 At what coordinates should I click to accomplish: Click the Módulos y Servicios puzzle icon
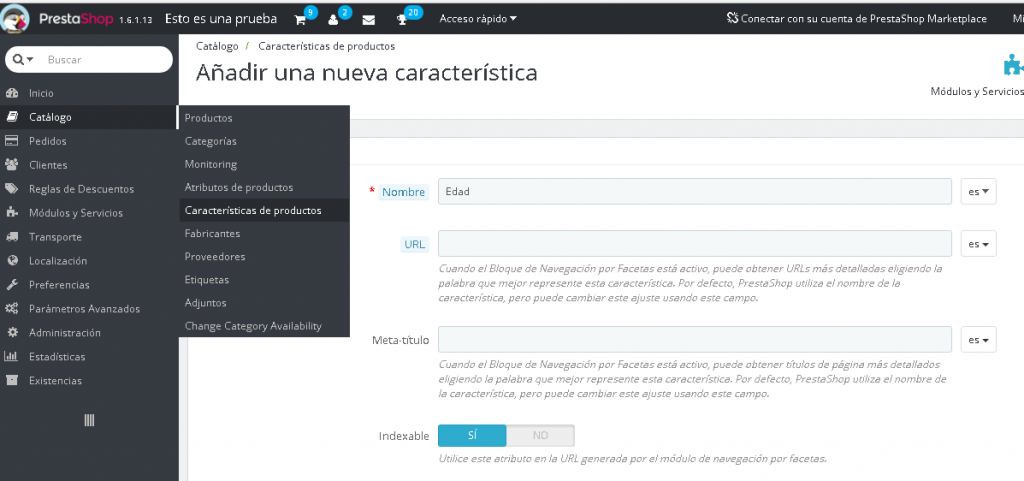(1012, 66)
